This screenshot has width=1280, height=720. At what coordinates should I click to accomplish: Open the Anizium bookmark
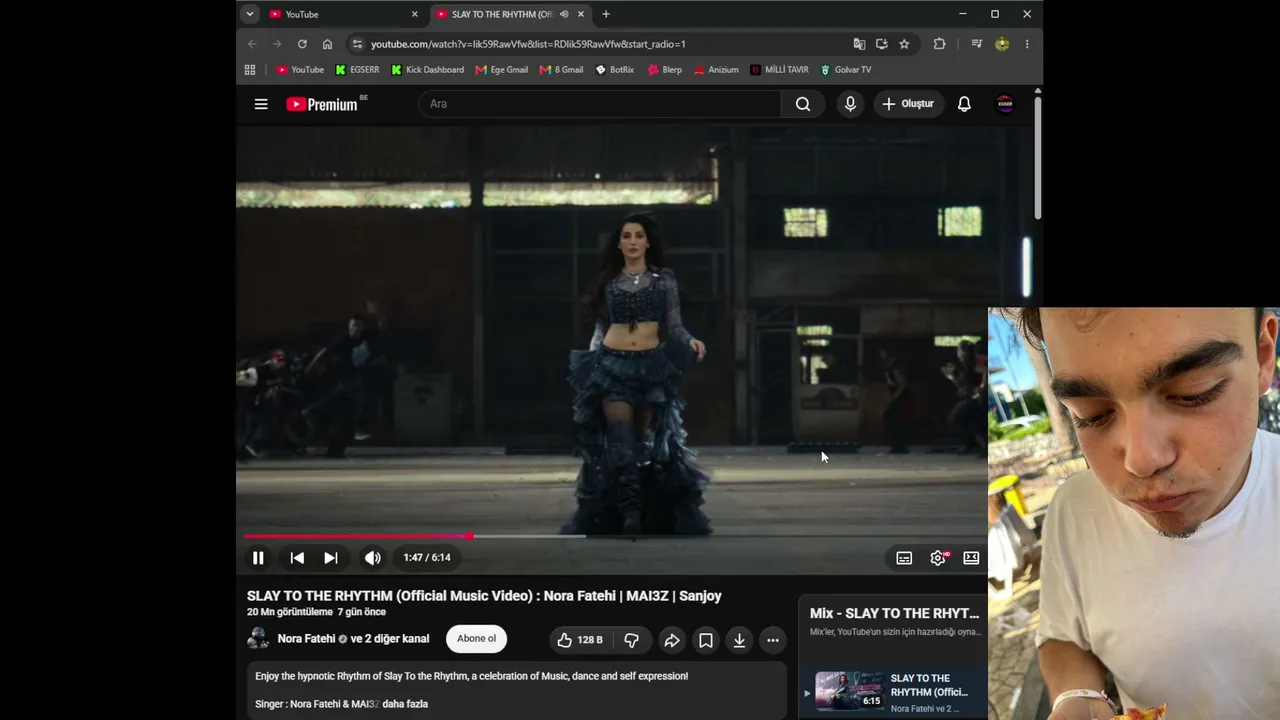pyautogui.click(x=715, y=70)
